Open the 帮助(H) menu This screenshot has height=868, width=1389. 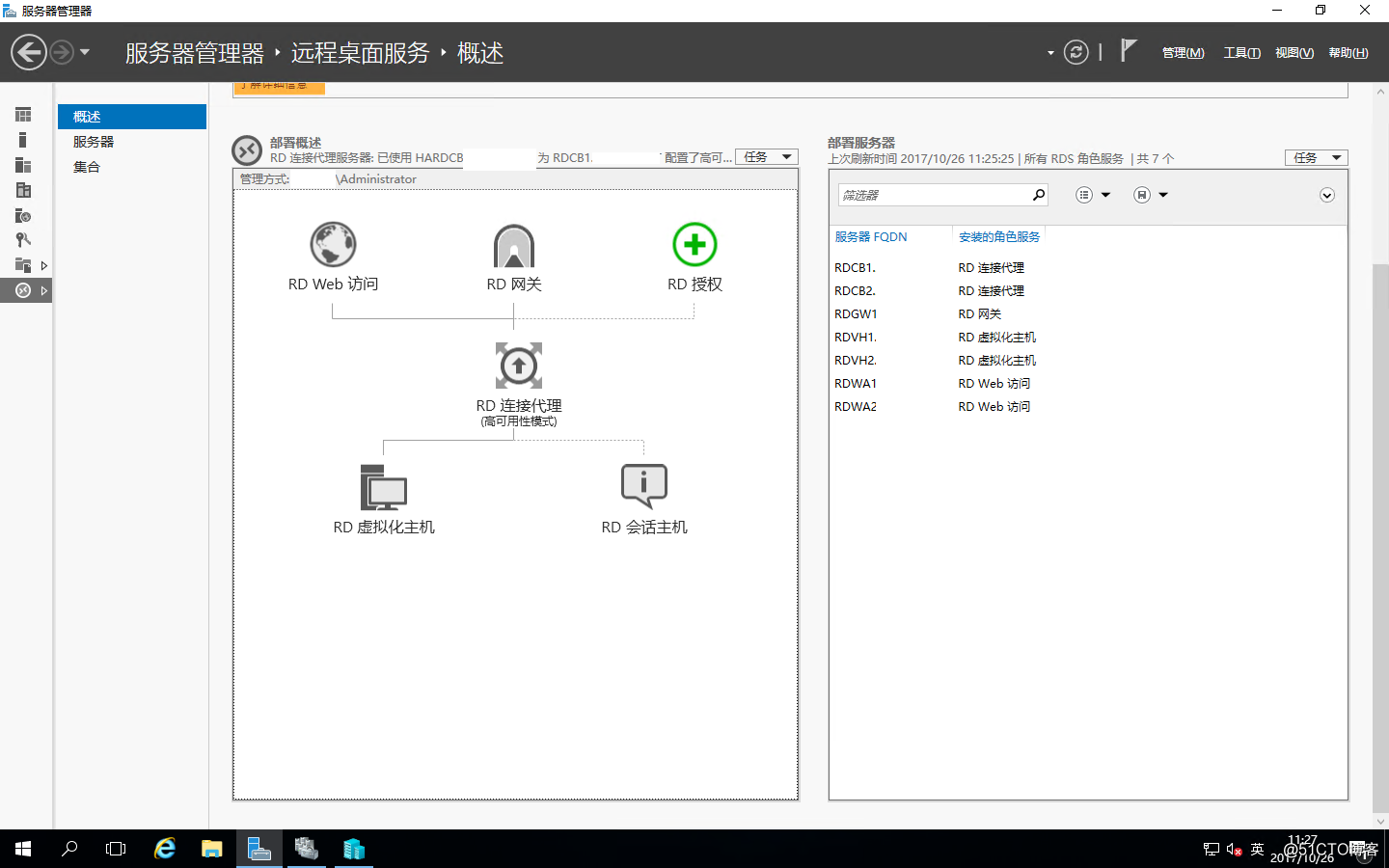point(1348,53)
